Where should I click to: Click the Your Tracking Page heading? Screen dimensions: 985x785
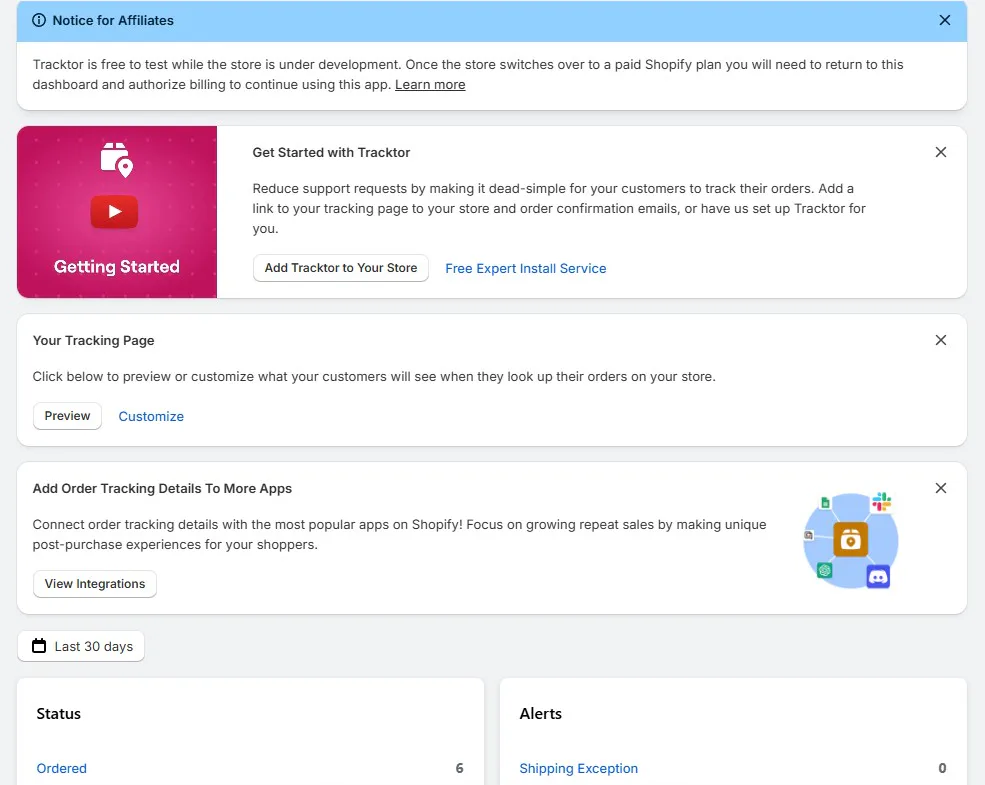tap(94, 340)
